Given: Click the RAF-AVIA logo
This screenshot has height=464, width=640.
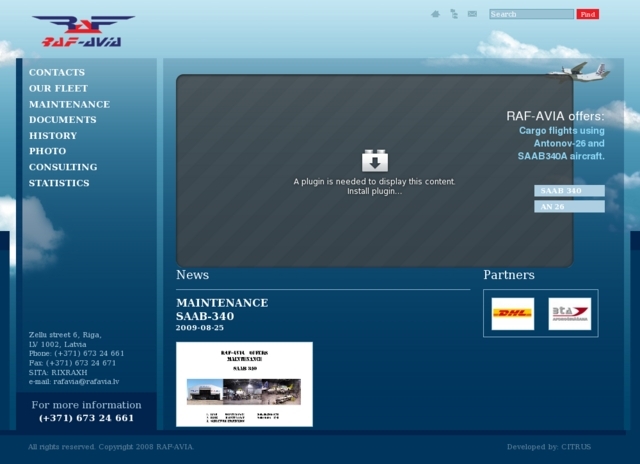Looking at the screenshot, I should click(x=83, y=31).
